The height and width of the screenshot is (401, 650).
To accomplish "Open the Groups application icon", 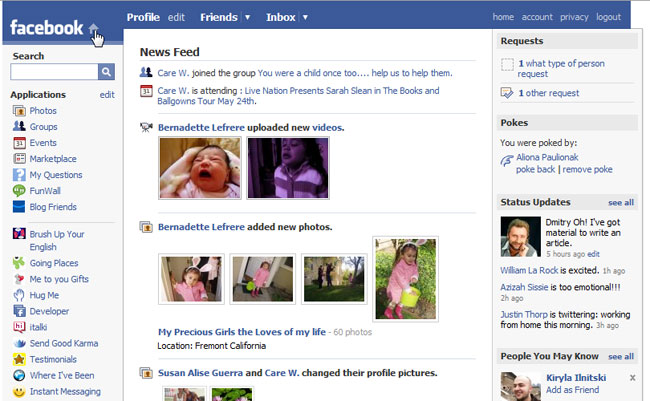I will pos(19,126).
